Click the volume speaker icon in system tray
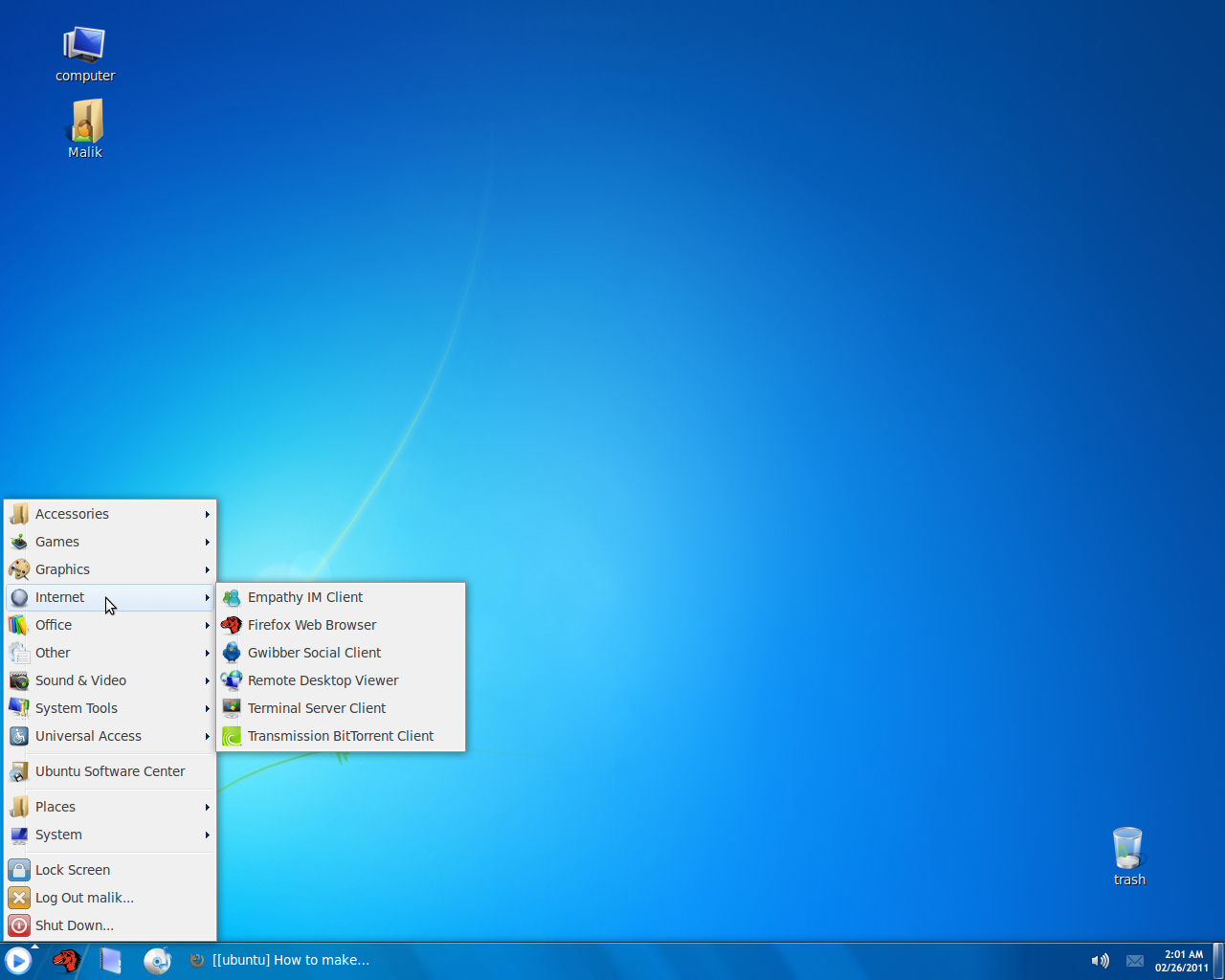Screen dimensions: 1225x980 [x=1100, y=960]
